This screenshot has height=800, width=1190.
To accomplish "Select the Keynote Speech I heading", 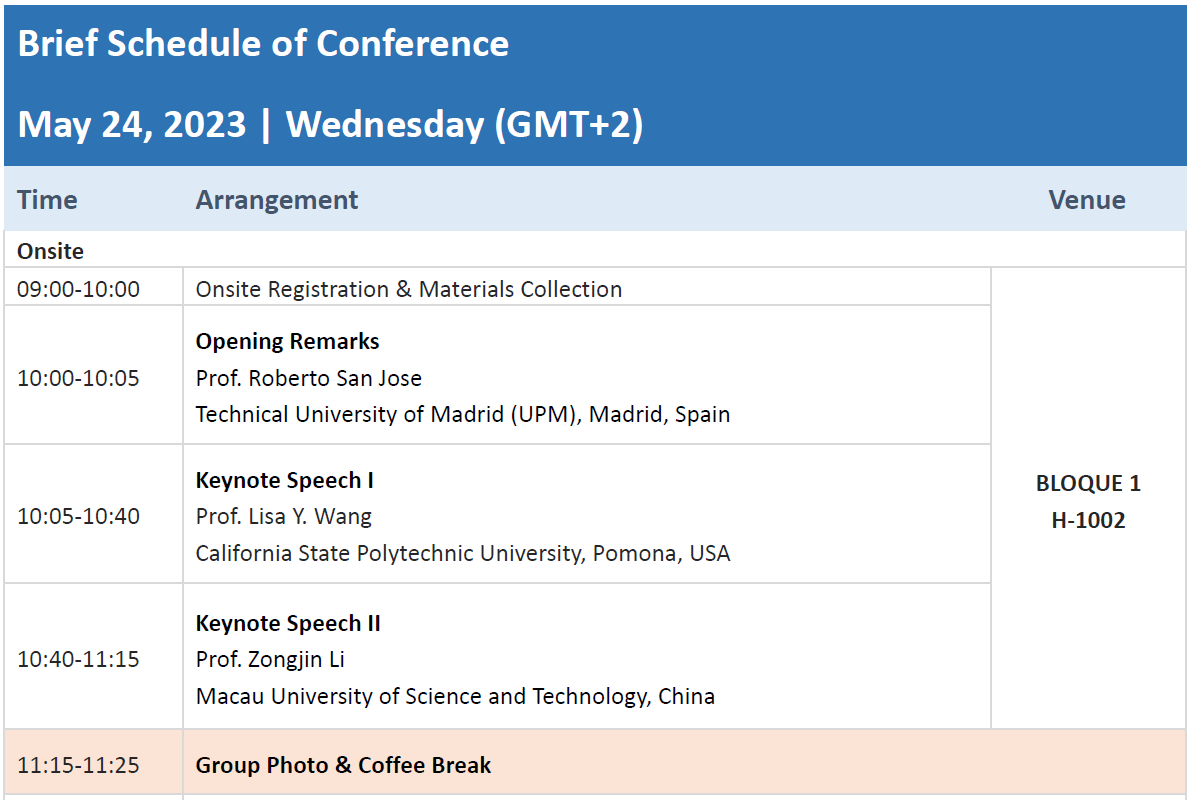I will click(x=285, y=480).
